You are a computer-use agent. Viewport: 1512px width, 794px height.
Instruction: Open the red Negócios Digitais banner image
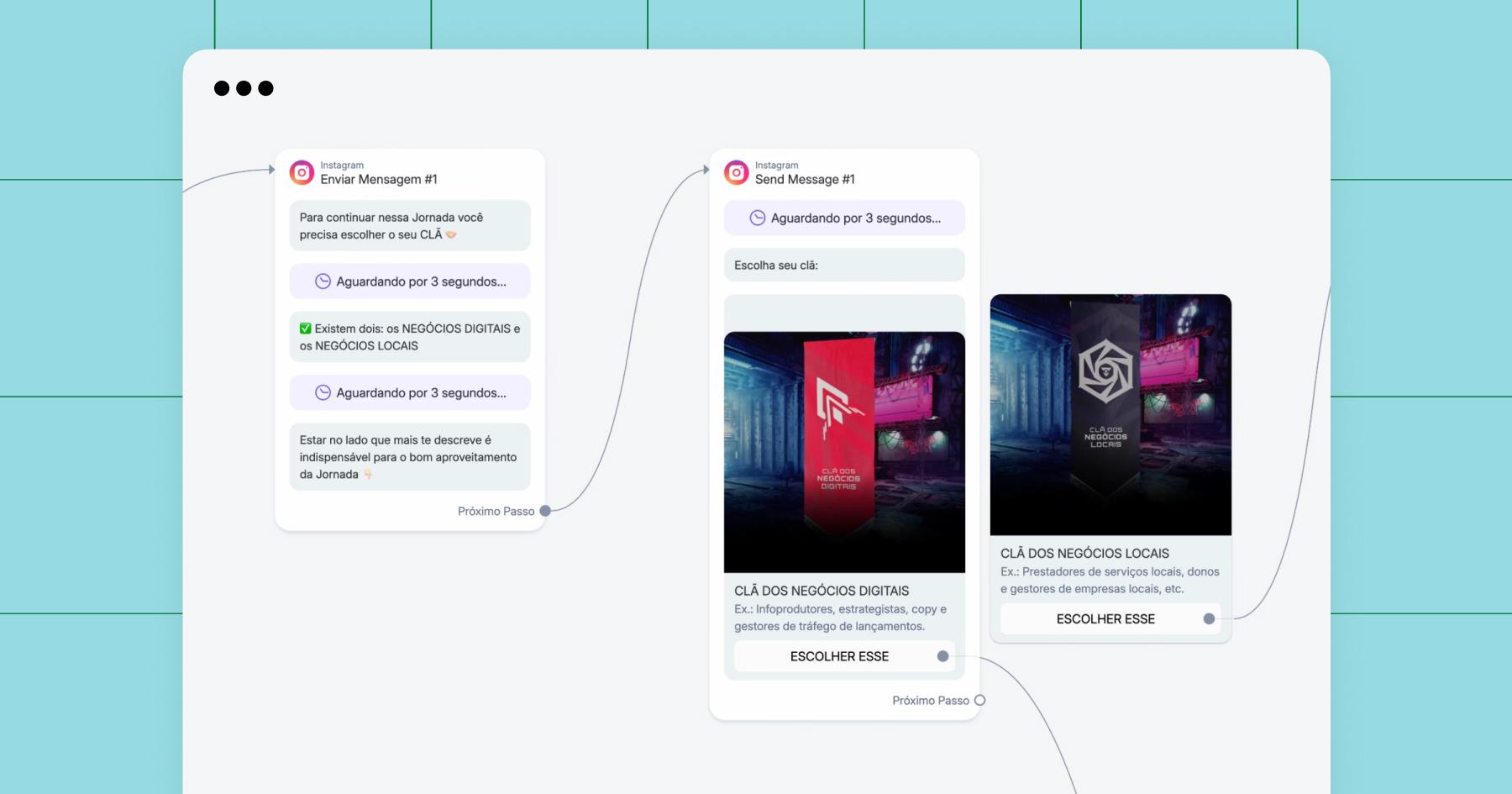coord(844,452)
